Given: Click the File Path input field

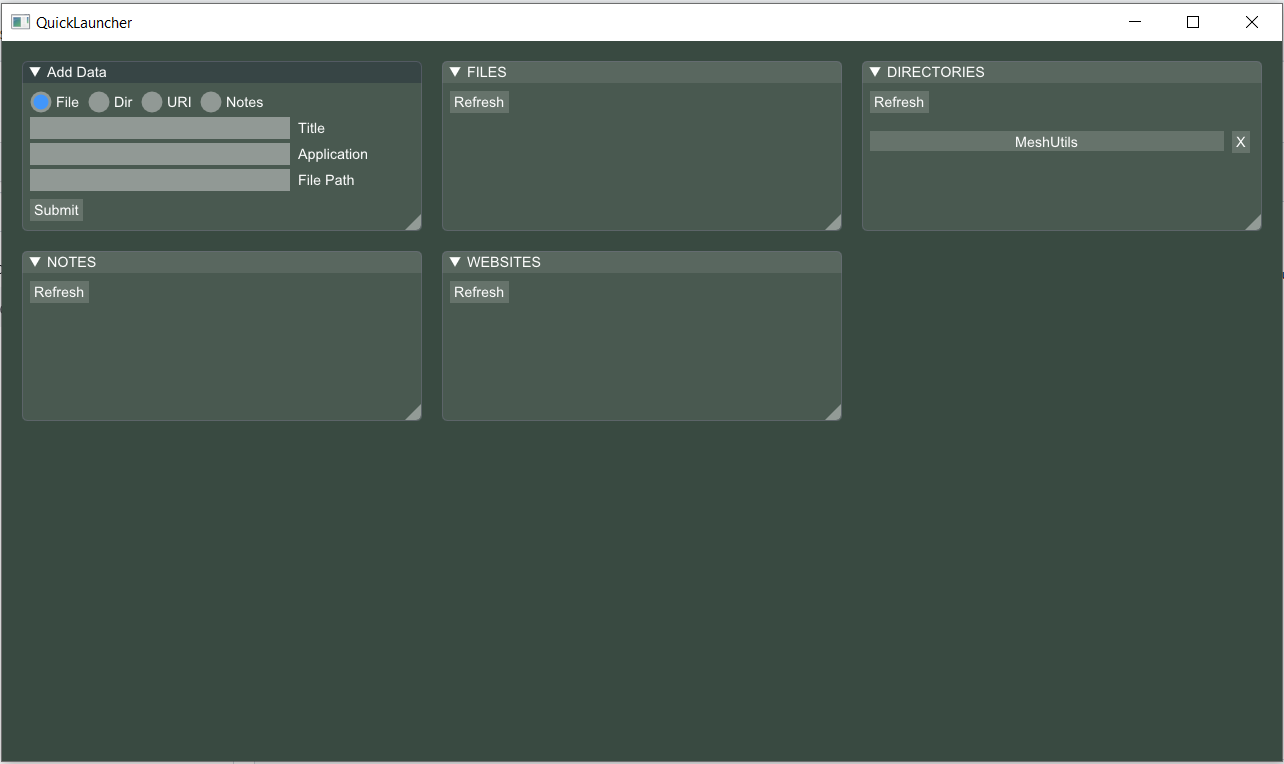Looking at the screenshot, I should [159, 179].
